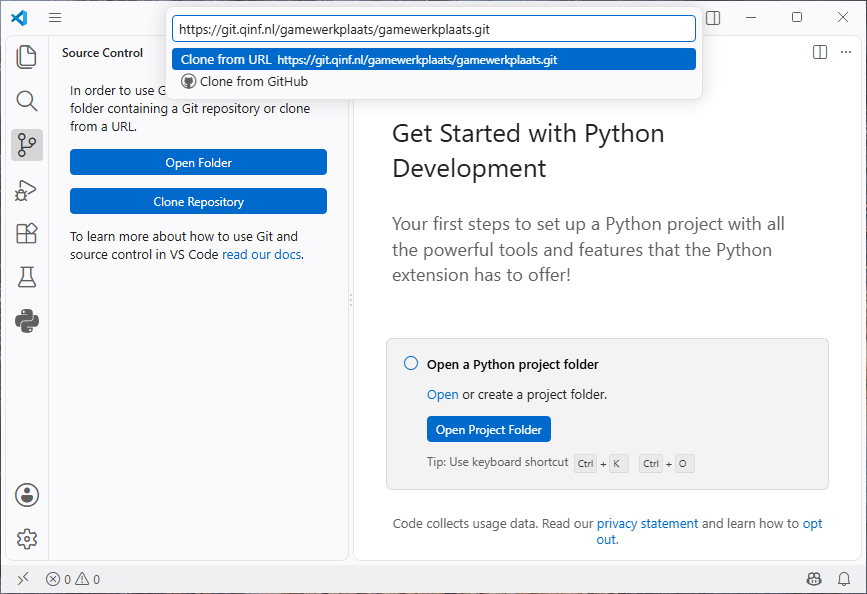867x594 pixels.
Task: Select the Source Control activity bar icon
Action: click(x=27, y=145)
